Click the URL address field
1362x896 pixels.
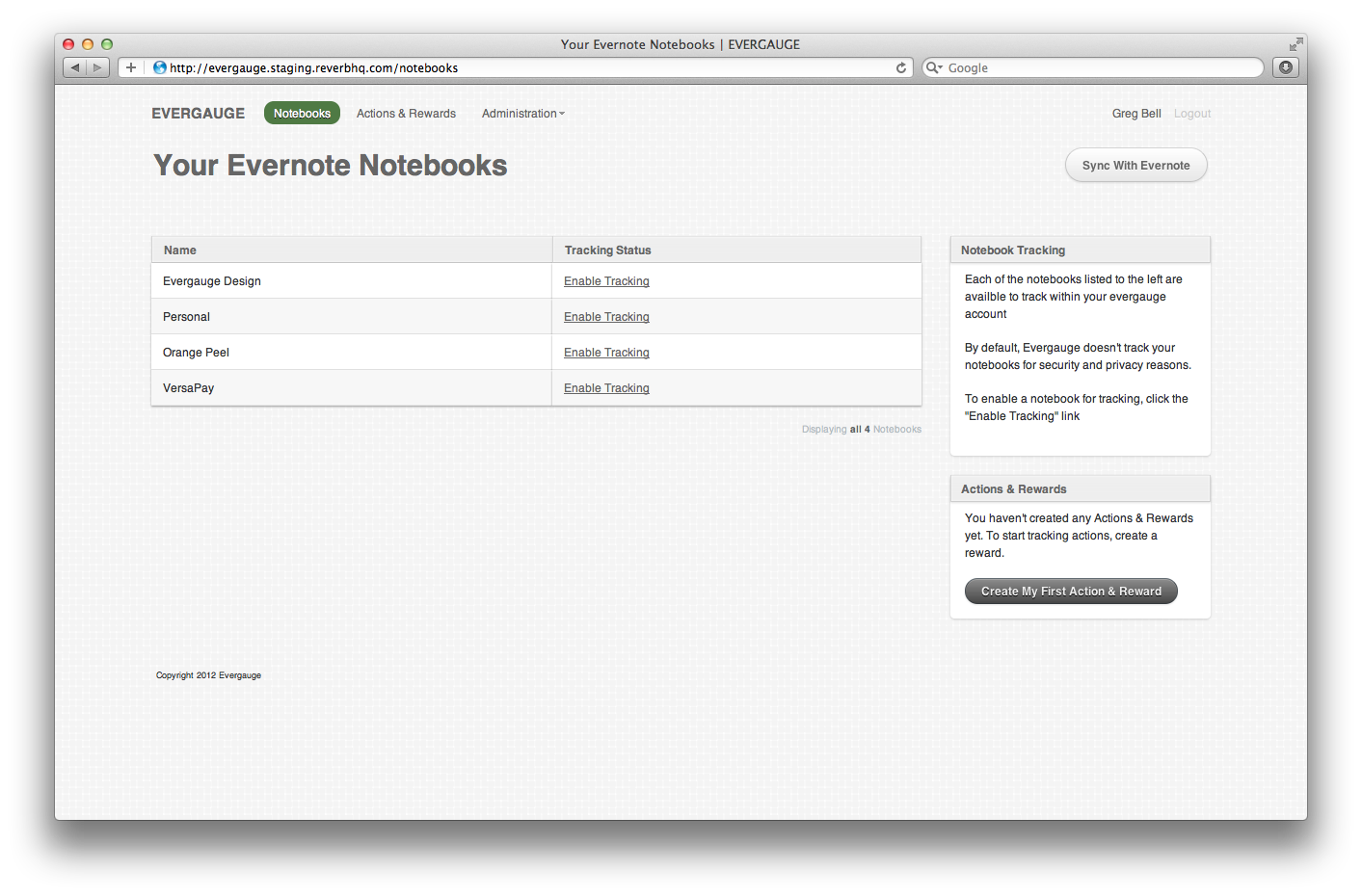coord(516,67)
